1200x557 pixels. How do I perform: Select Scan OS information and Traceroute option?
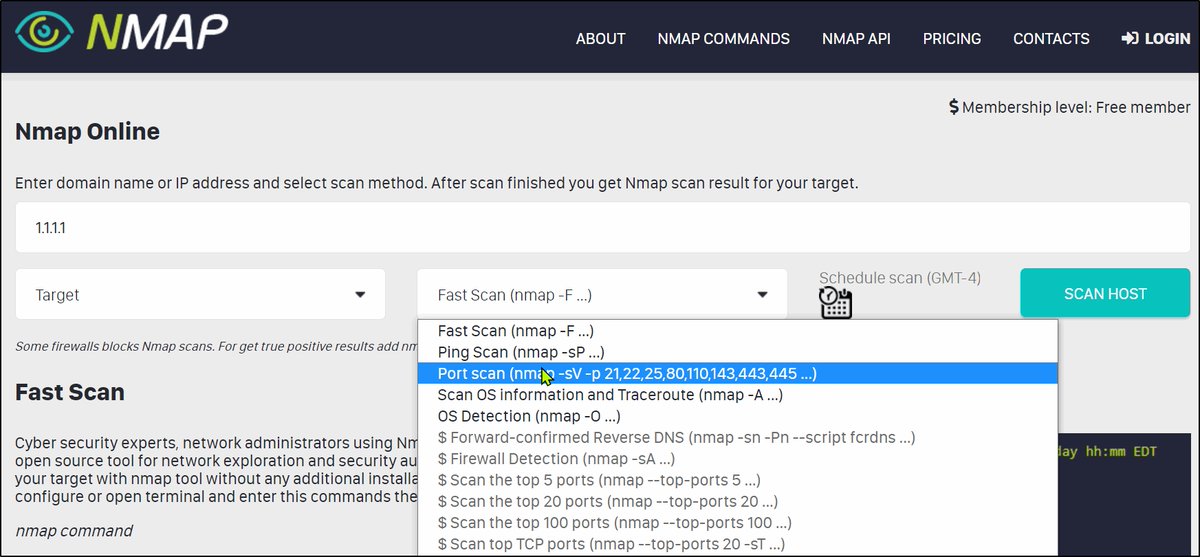click(737, 395)
